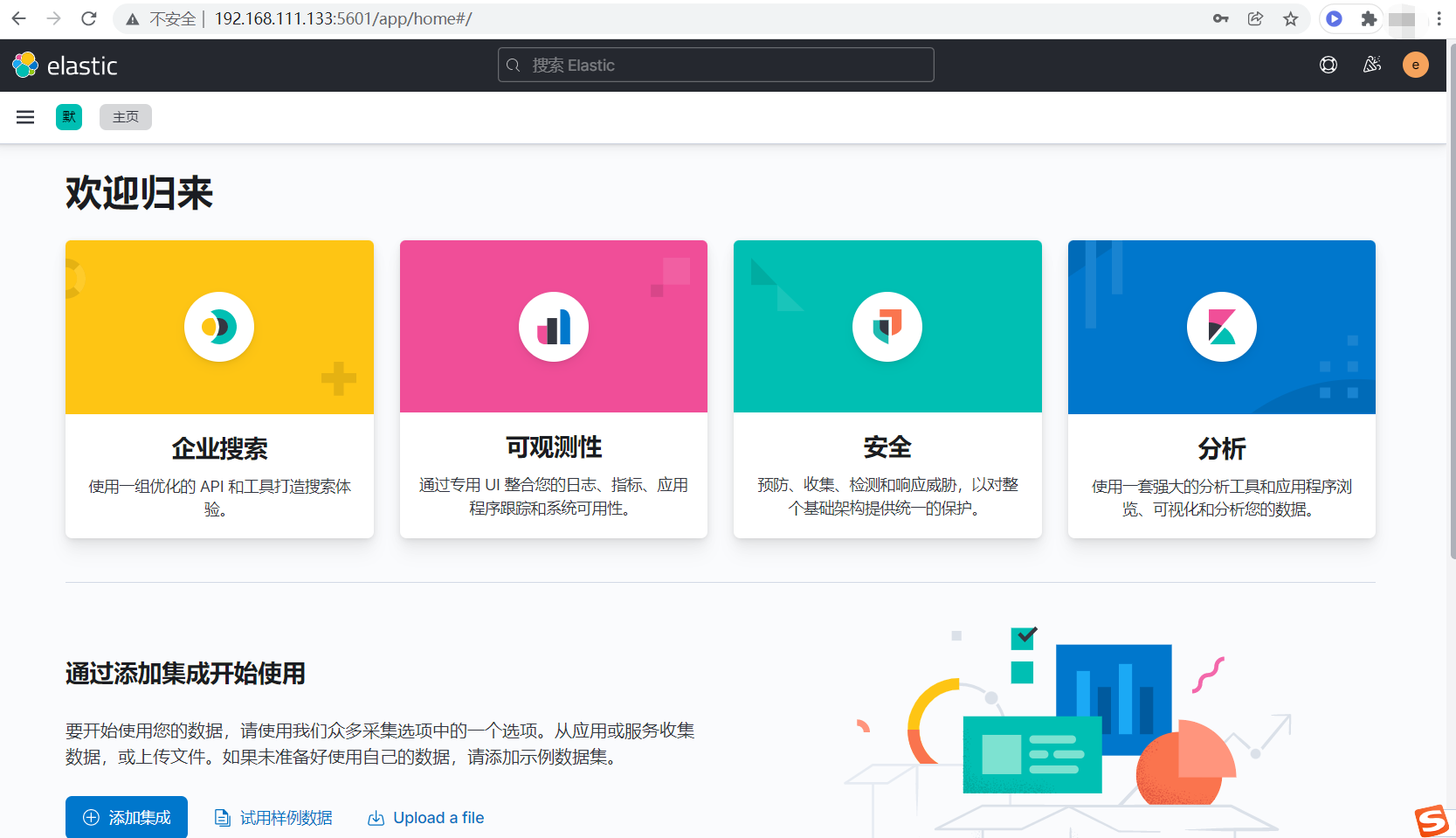This screenshot has height=838, width=1456.
Task: Go back with browser back arrow
Action: pos(18,18)
